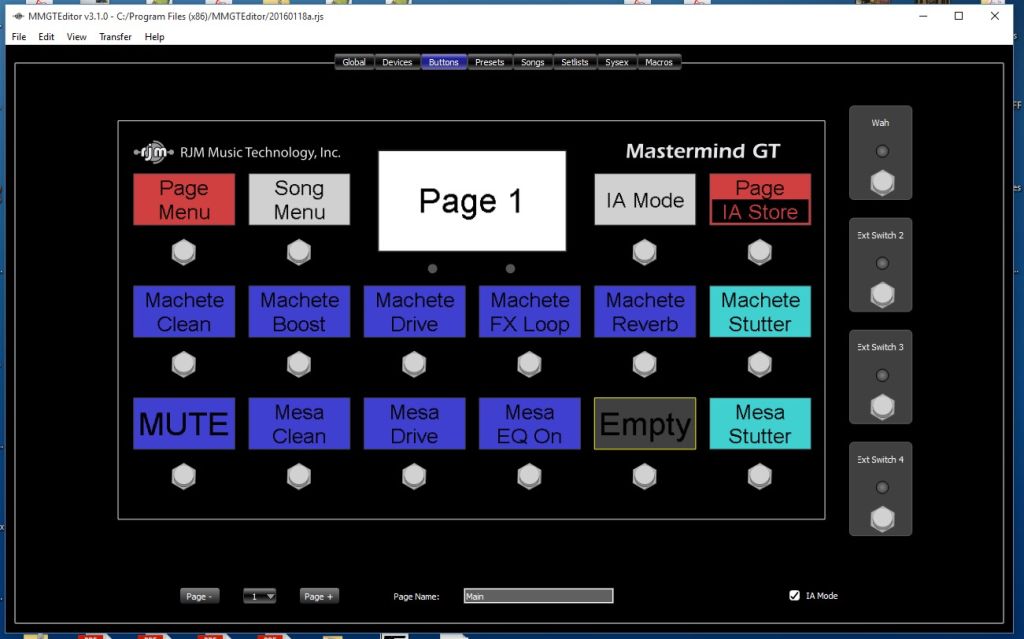Switch to the Presets tab
The width and height of the screenshot is (1024, 639).
click(x=490, y=62)
